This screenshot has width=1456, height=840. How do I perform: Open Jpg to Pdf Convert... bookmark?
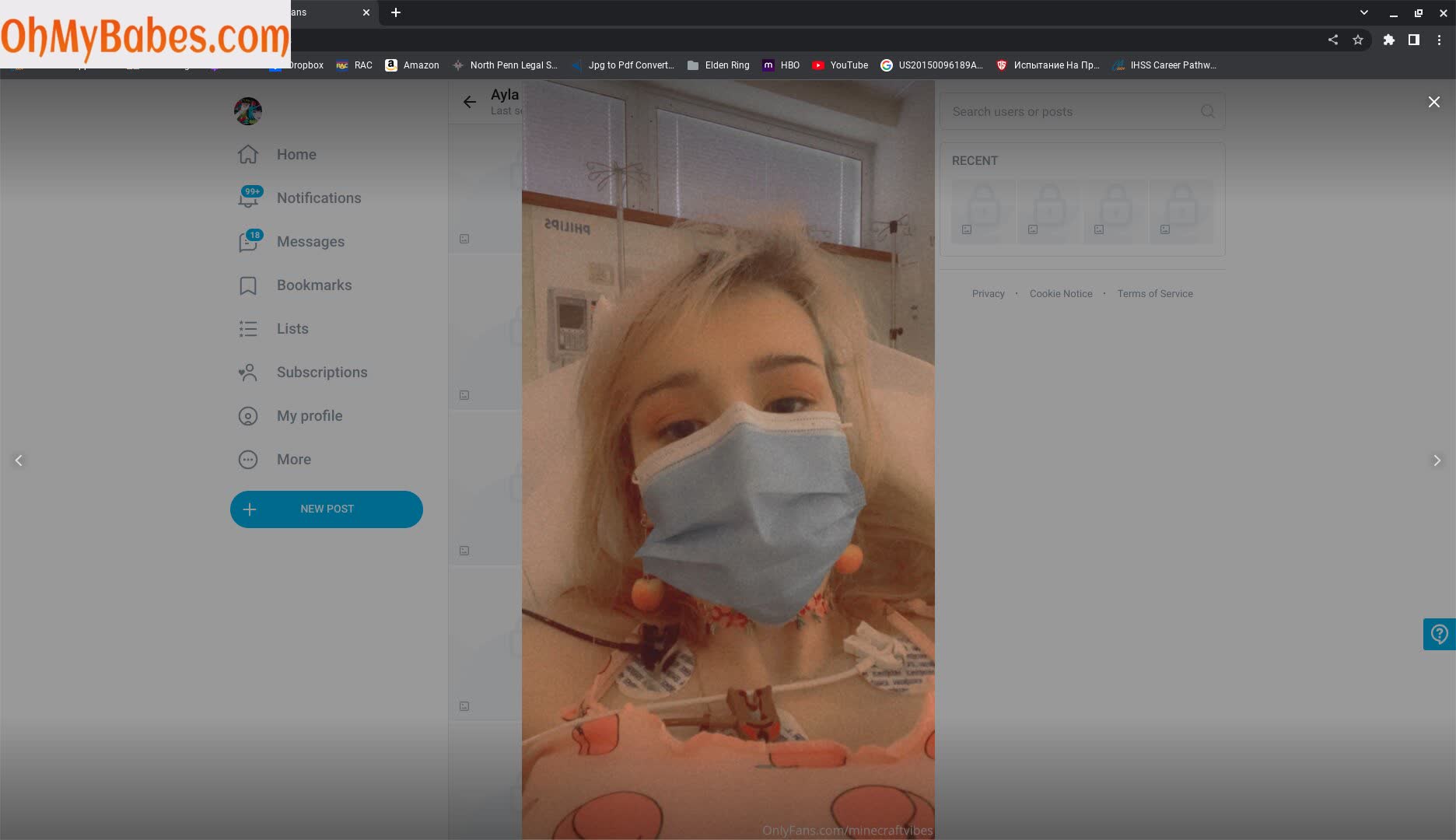tap(623, 65)
